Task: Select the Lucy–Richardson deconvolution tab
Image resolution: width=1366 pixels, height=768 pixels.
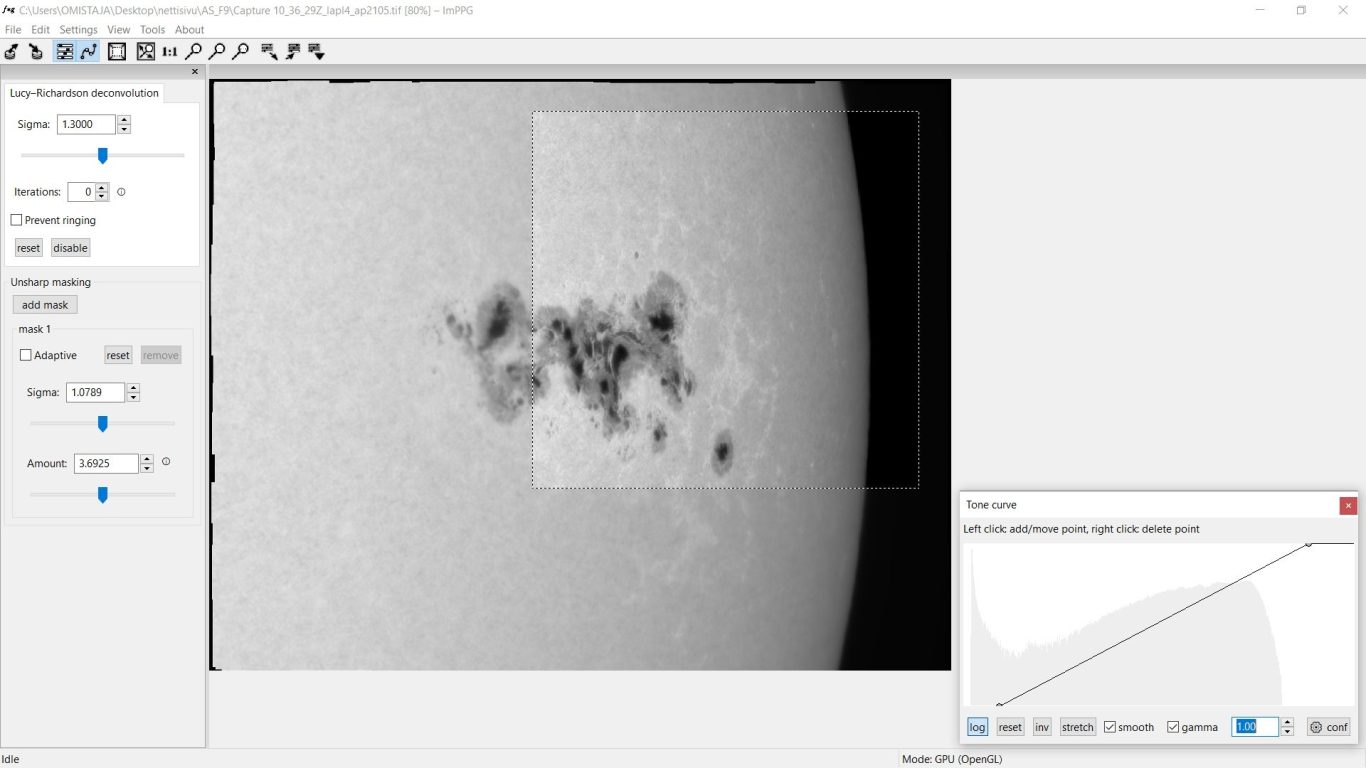Action: coord(84,93)
